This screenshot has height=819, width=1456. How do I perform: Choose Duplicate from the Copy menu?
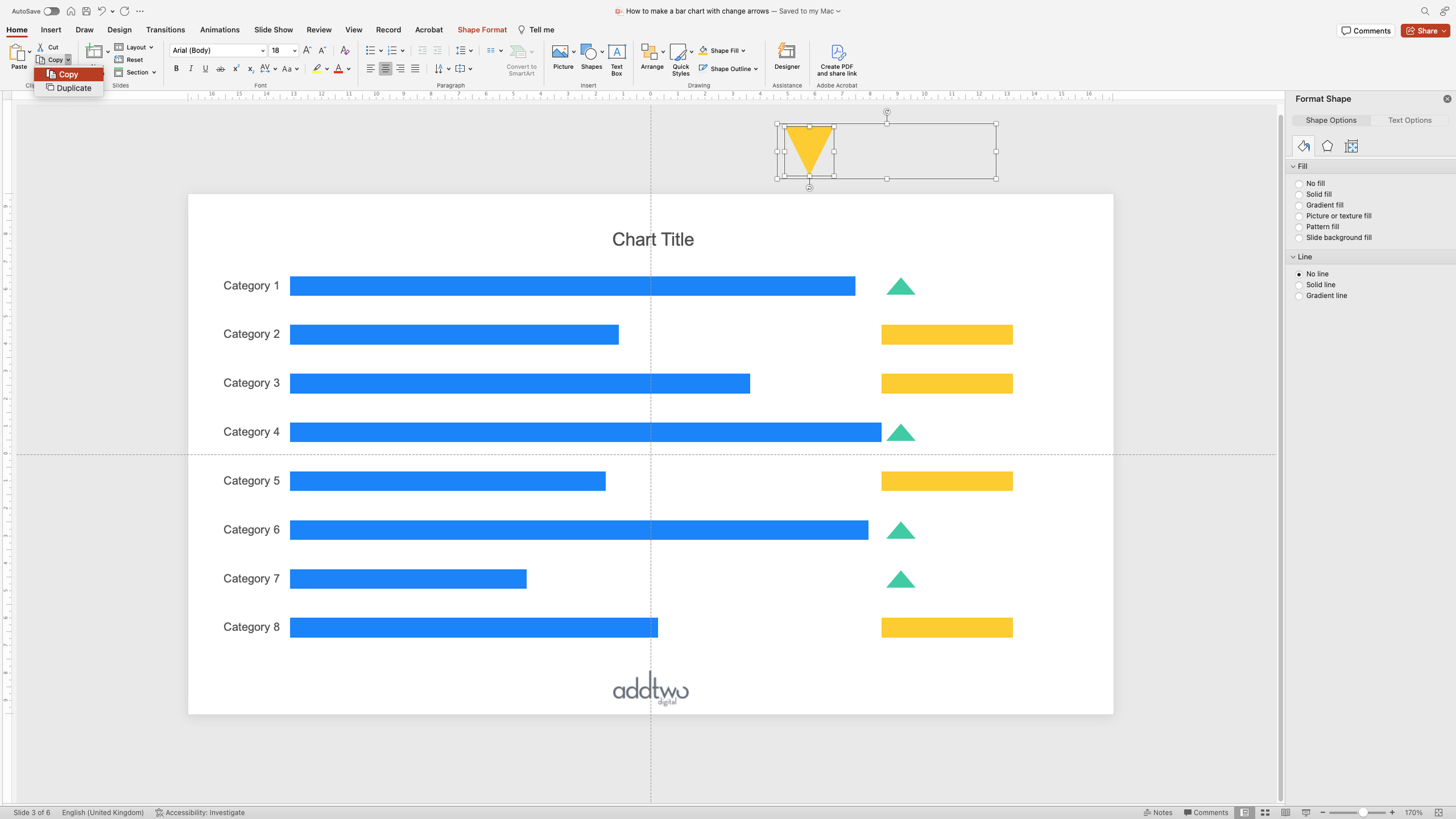(73, 88)
